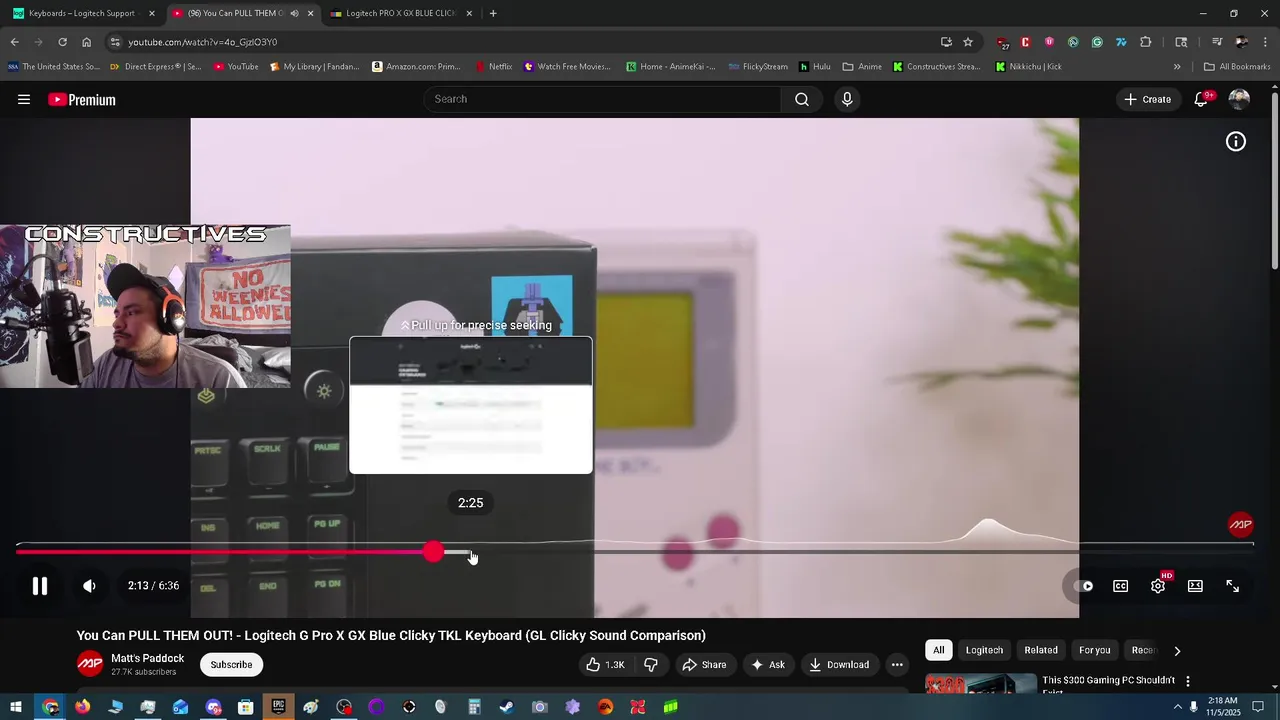Open the player settings gear
This screenshot has width=1280, height=720.
point(1158,586)
